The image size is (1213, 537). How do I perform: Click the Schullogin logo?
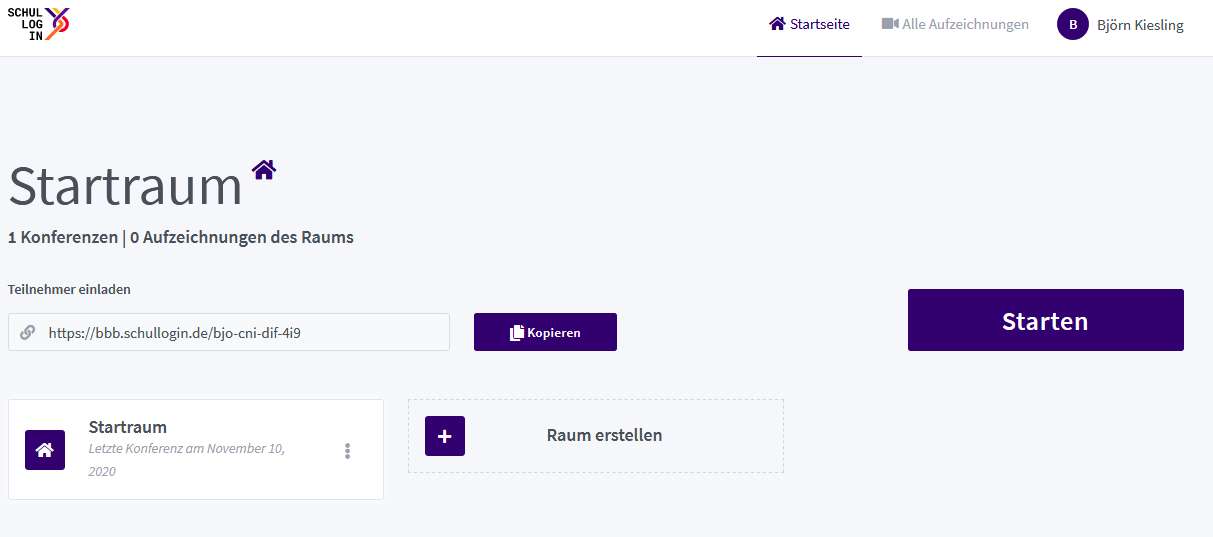(x=39, y=23)
